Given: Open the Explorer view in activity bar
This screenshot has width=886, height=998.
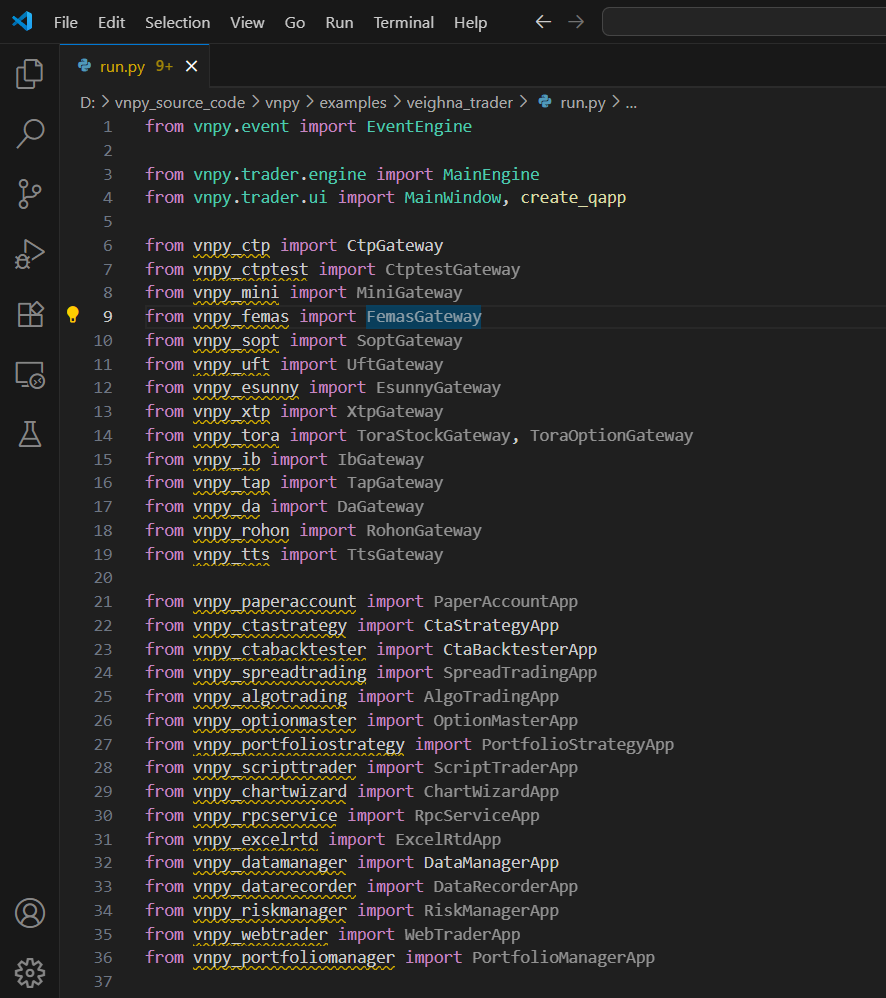Looking at the screenshot, I should tap(29, 74).
